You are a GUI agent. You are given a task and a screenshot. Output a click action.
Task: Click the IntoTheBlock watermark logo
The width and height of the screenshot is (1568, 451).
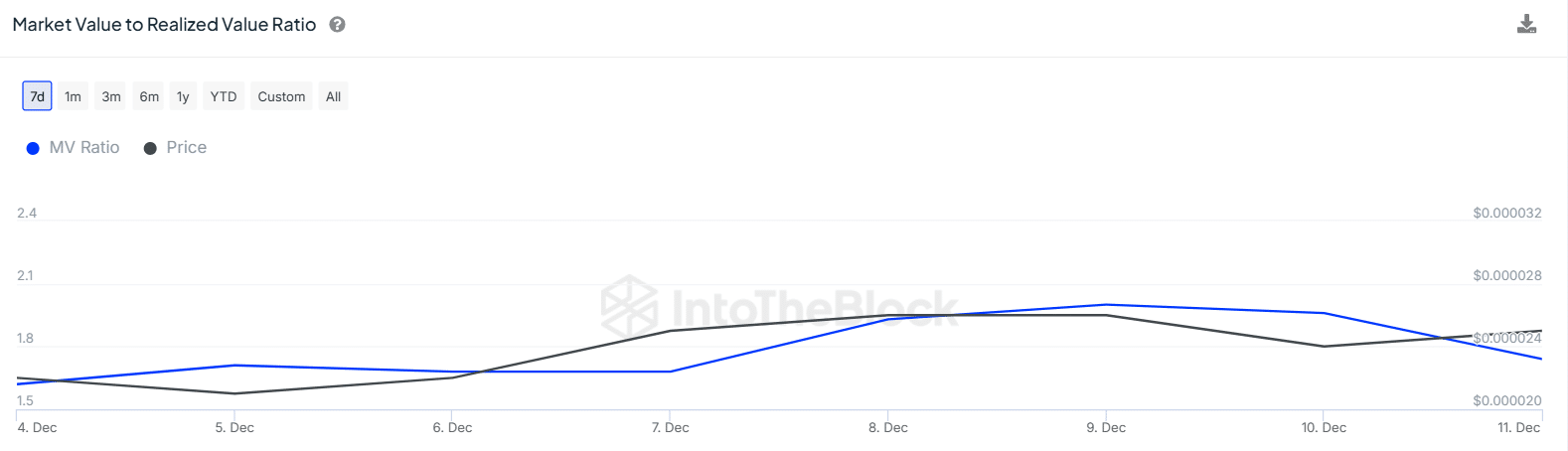pos(629,305)
